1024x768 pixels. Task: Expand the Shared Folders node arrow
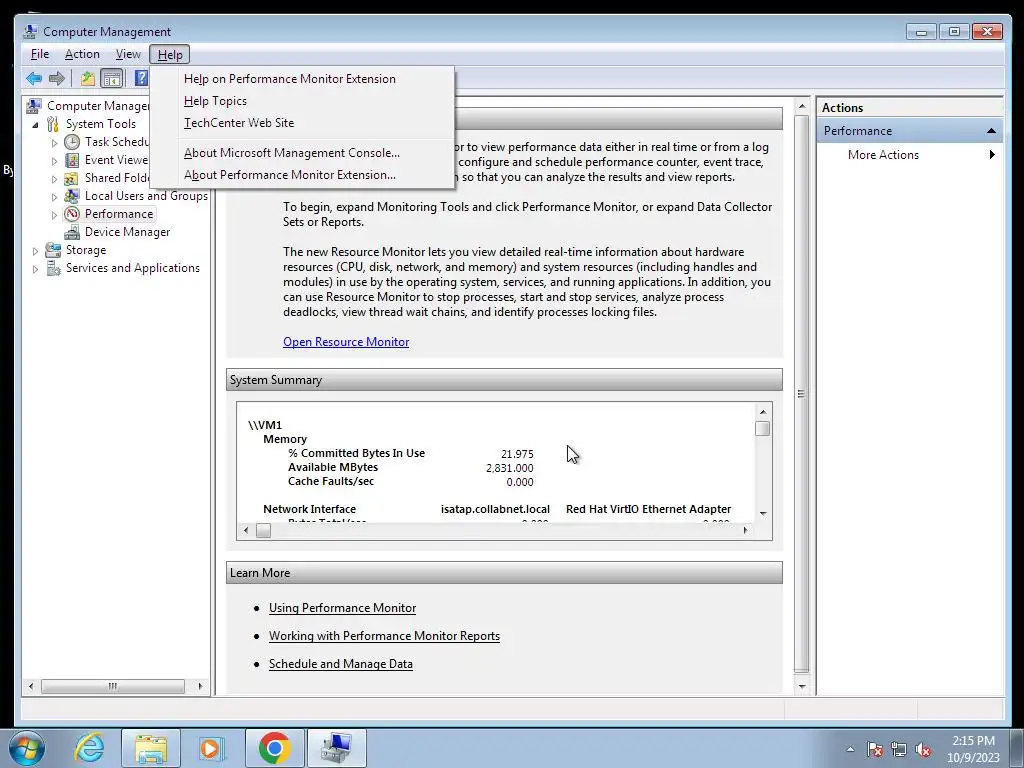[x=54, y=178]
